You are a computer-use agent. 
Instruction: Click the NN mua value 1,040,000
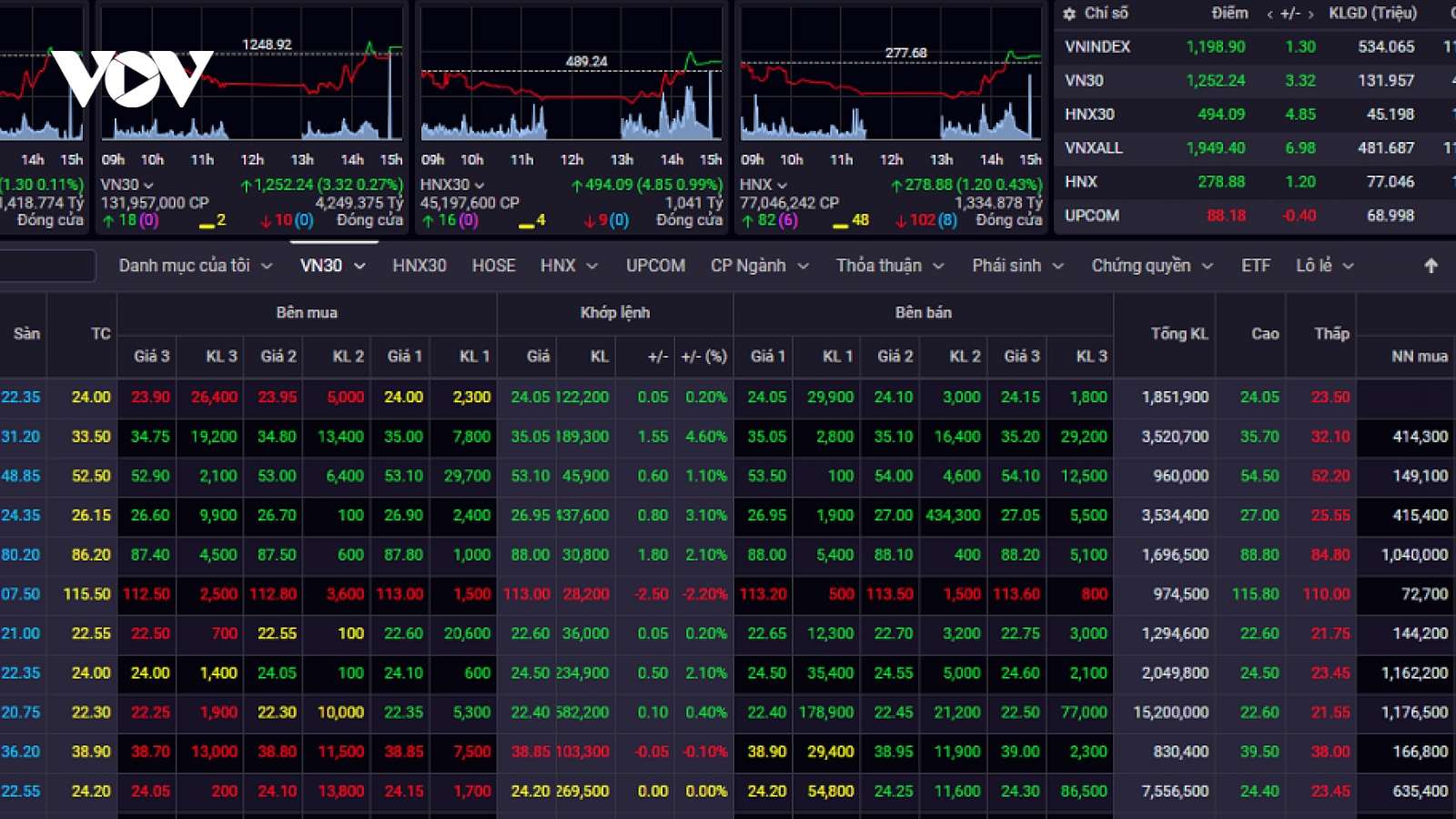[1414, 555]
